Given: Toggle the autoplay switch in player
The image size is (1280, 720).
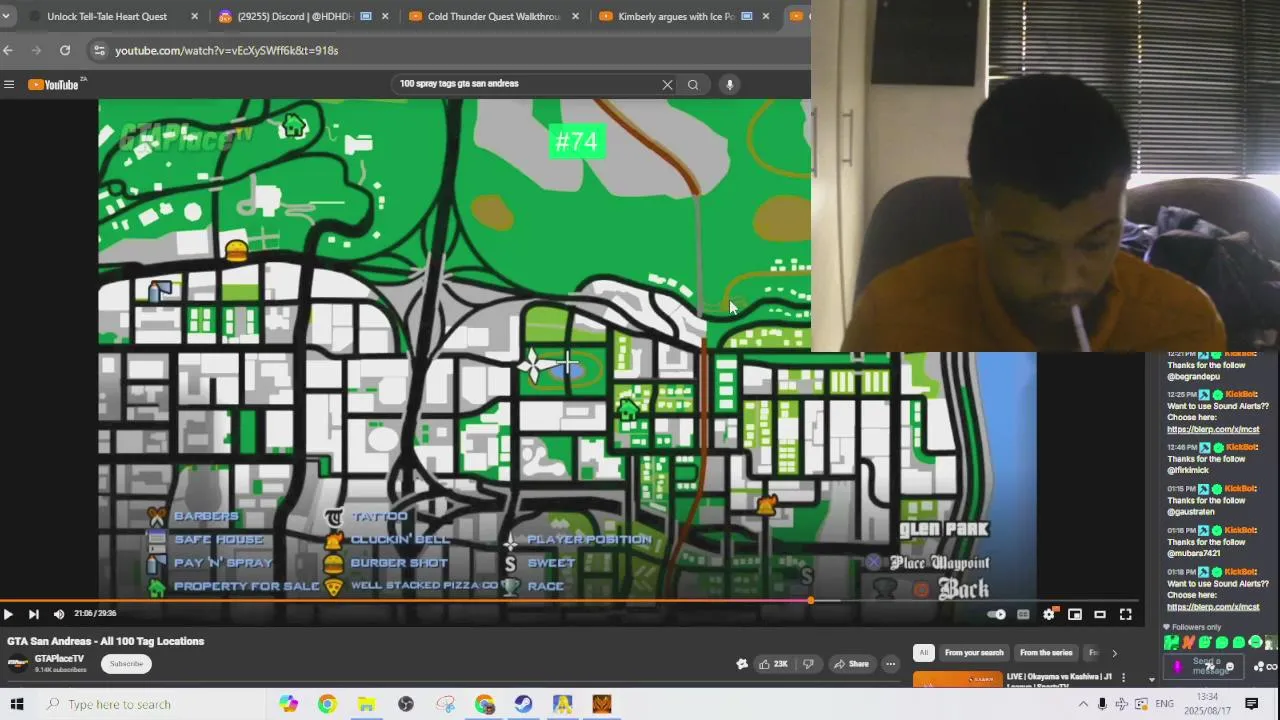Looking at the screenshot, I should point(996,614).
